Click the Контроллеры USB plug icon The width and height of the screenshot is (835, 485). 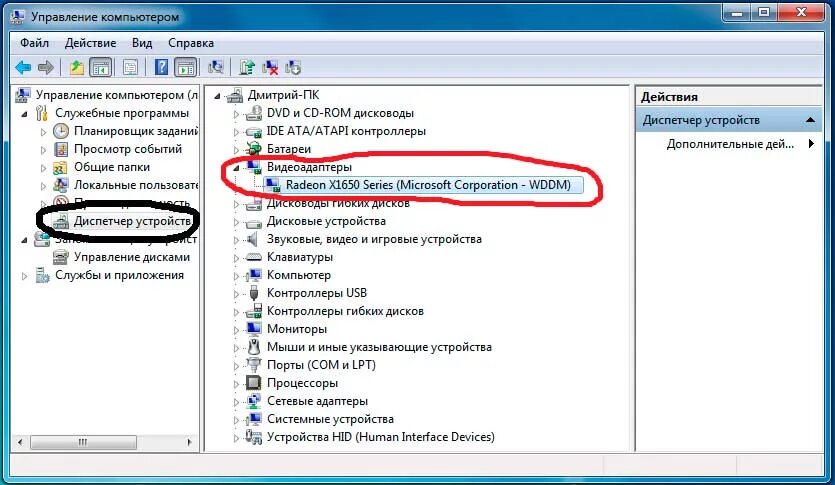(253, 293)
